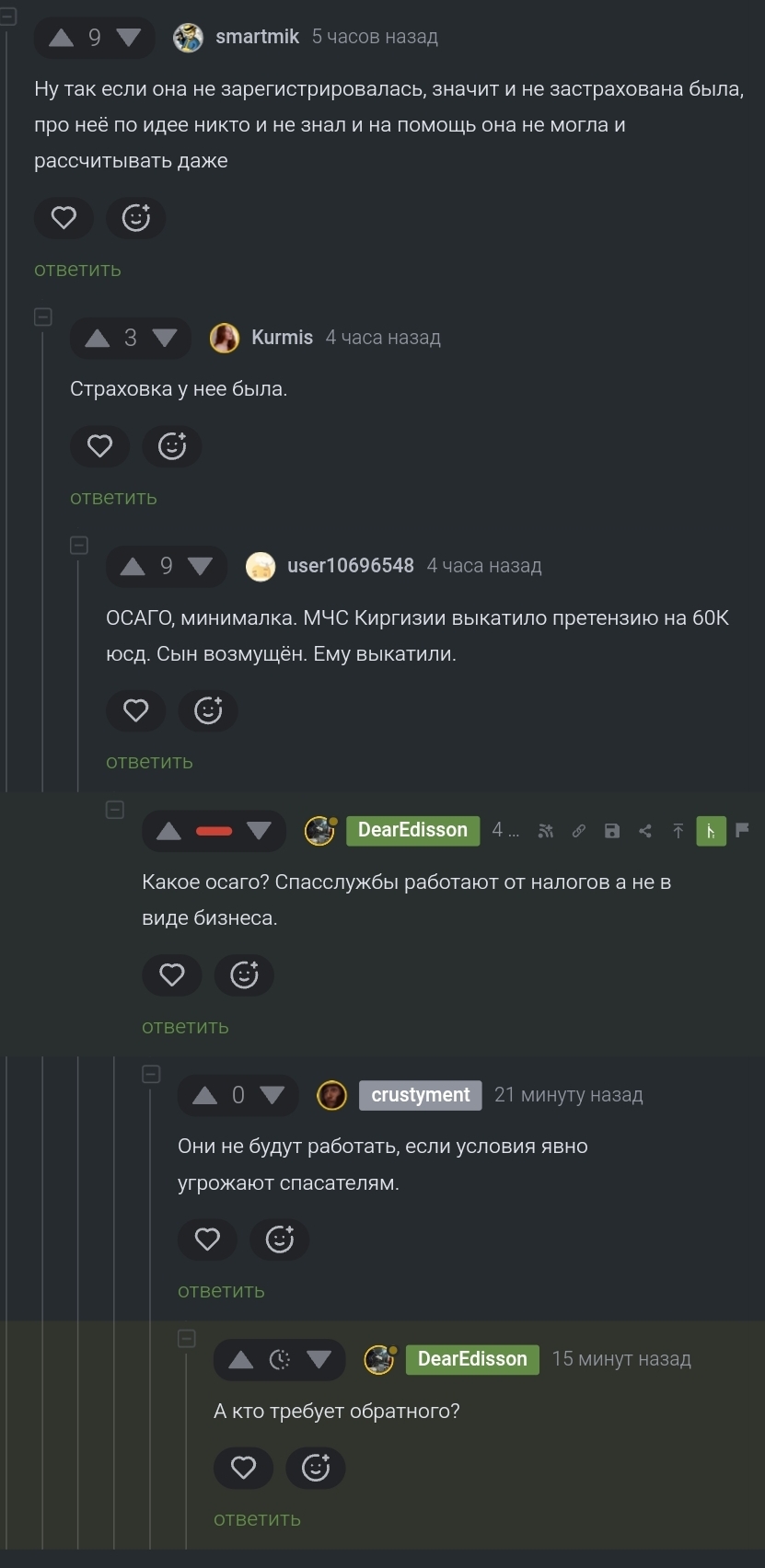Screen dimensions: 765x1568
Task: Open crustyment's profile via username label
Action: point(420,1095)
